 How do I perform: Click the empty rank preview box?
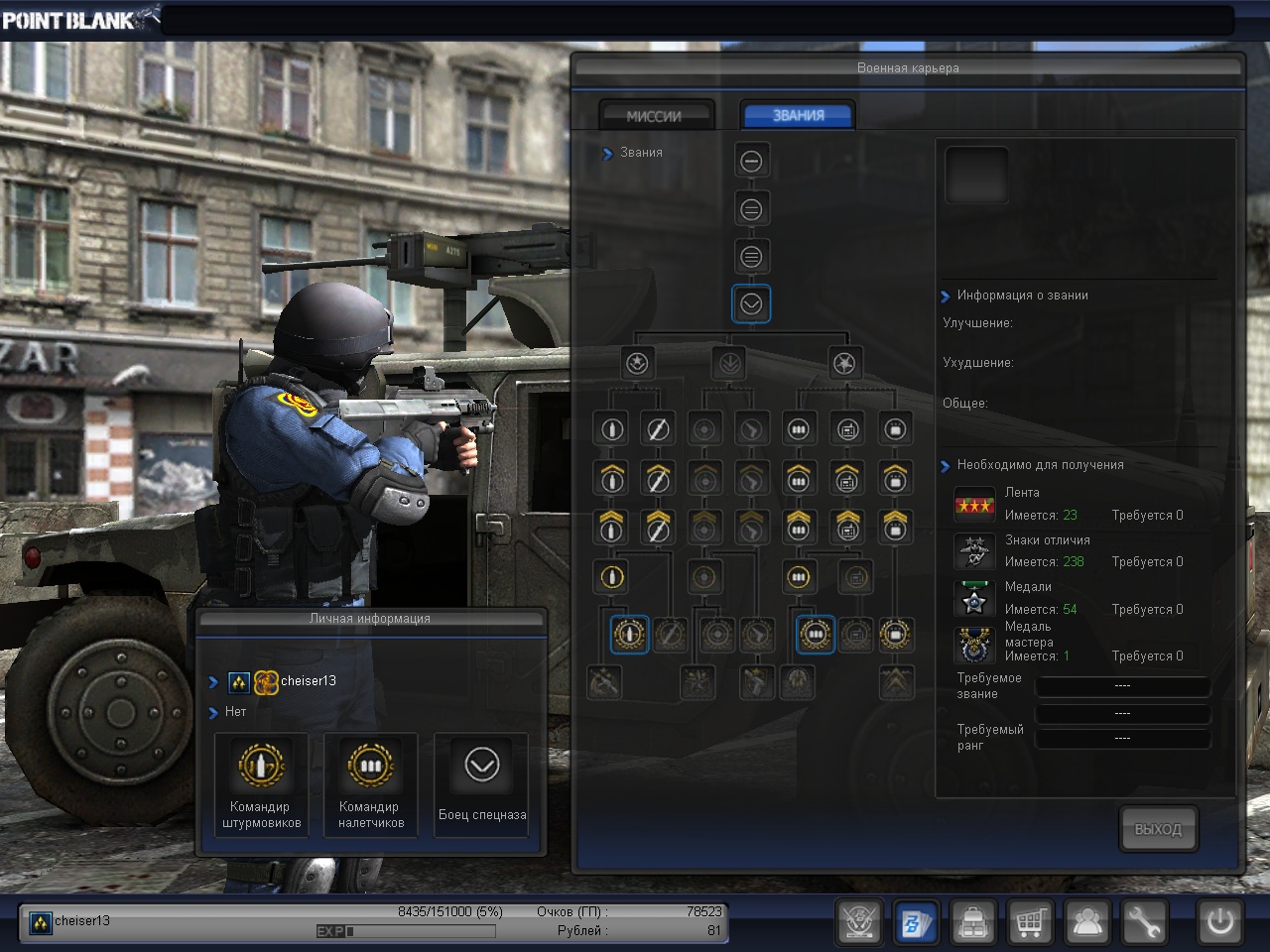[x=976, y=176]
